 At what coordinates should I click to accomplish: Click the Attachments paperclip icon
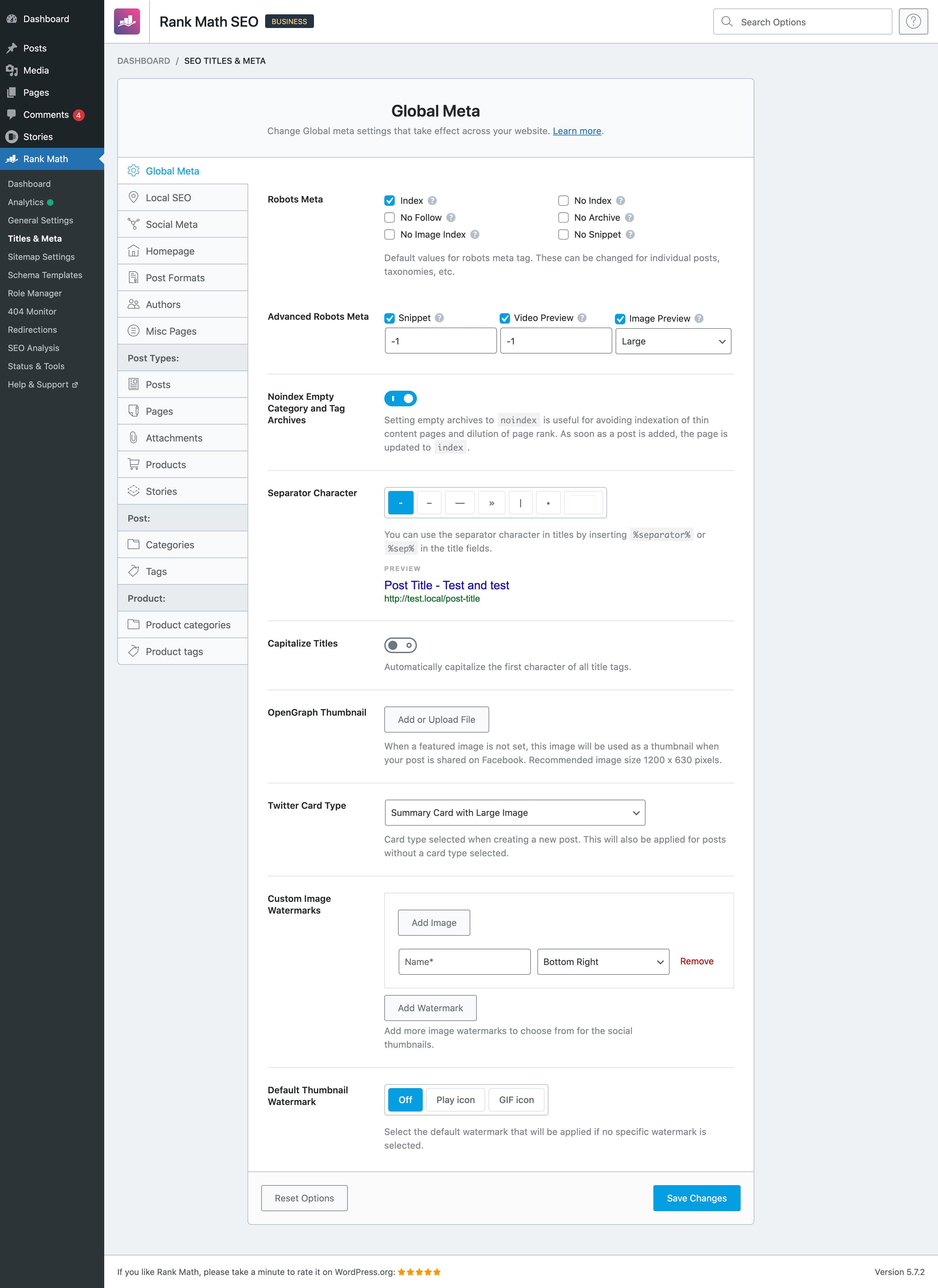coord(134,437)
